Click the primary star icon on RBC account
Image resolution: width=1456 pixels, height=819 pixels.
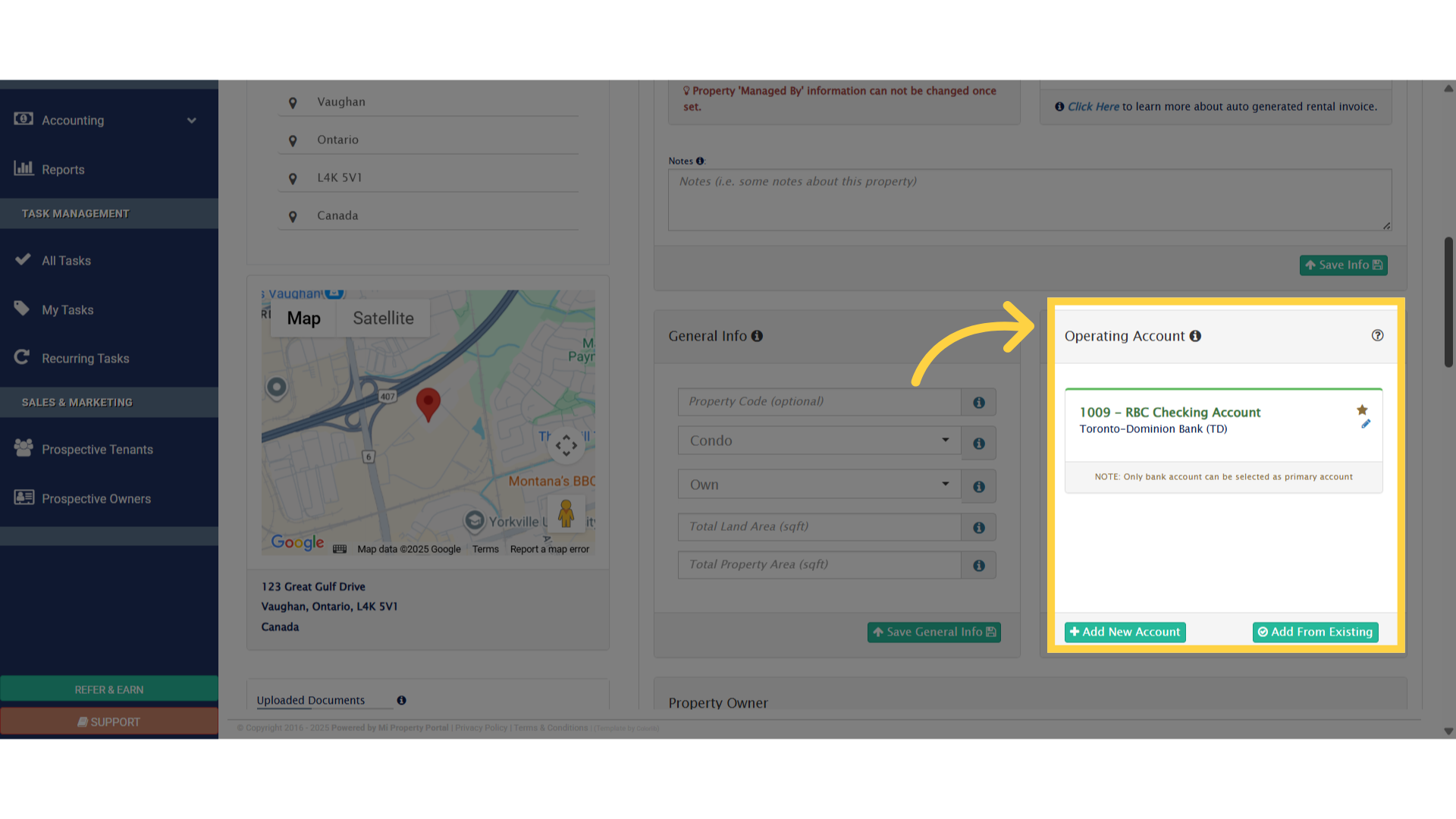(x=1362, y=410)
